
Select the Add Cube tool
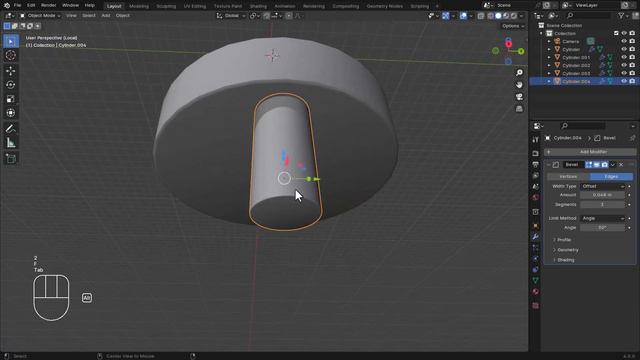11,159
